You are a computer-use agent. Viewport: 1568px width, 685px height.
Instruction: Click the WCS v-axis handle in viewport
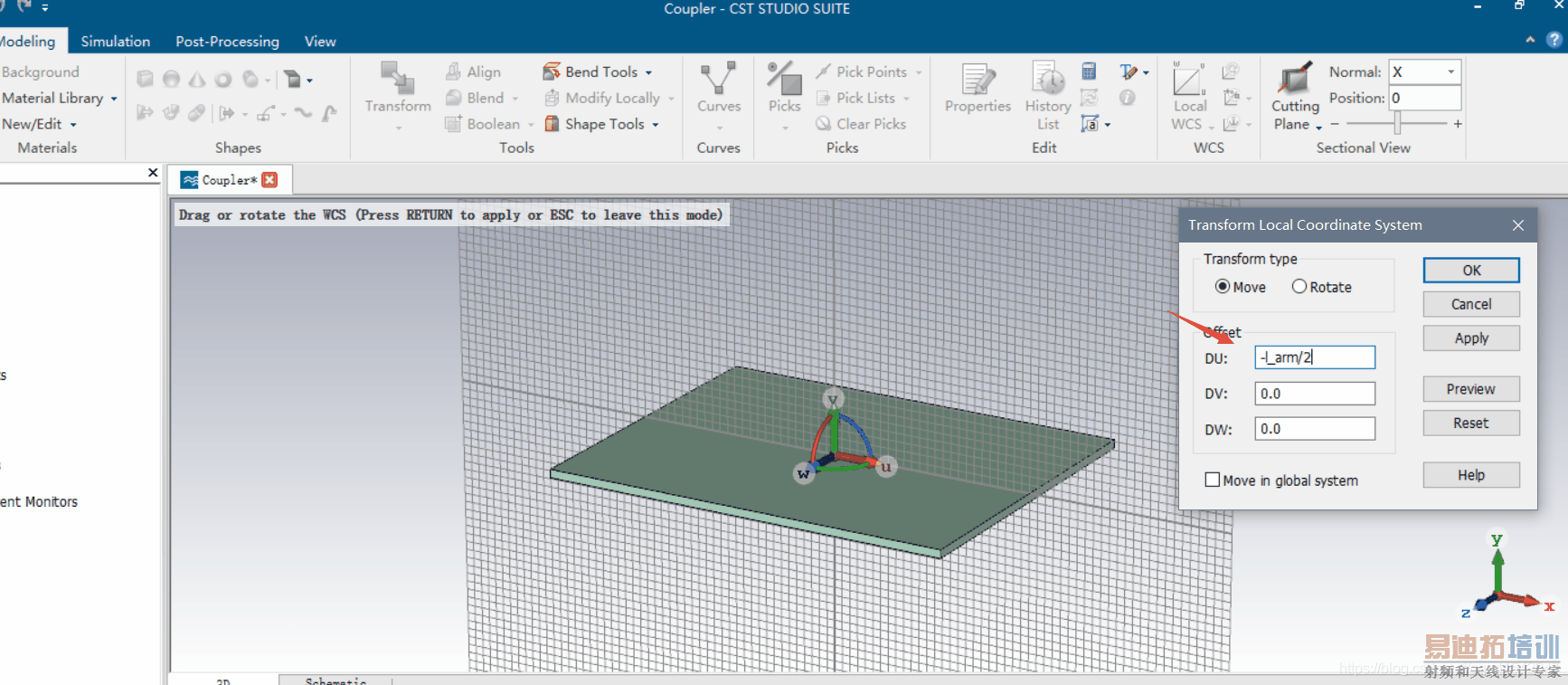pyautogui.click(x=833, y=398)
